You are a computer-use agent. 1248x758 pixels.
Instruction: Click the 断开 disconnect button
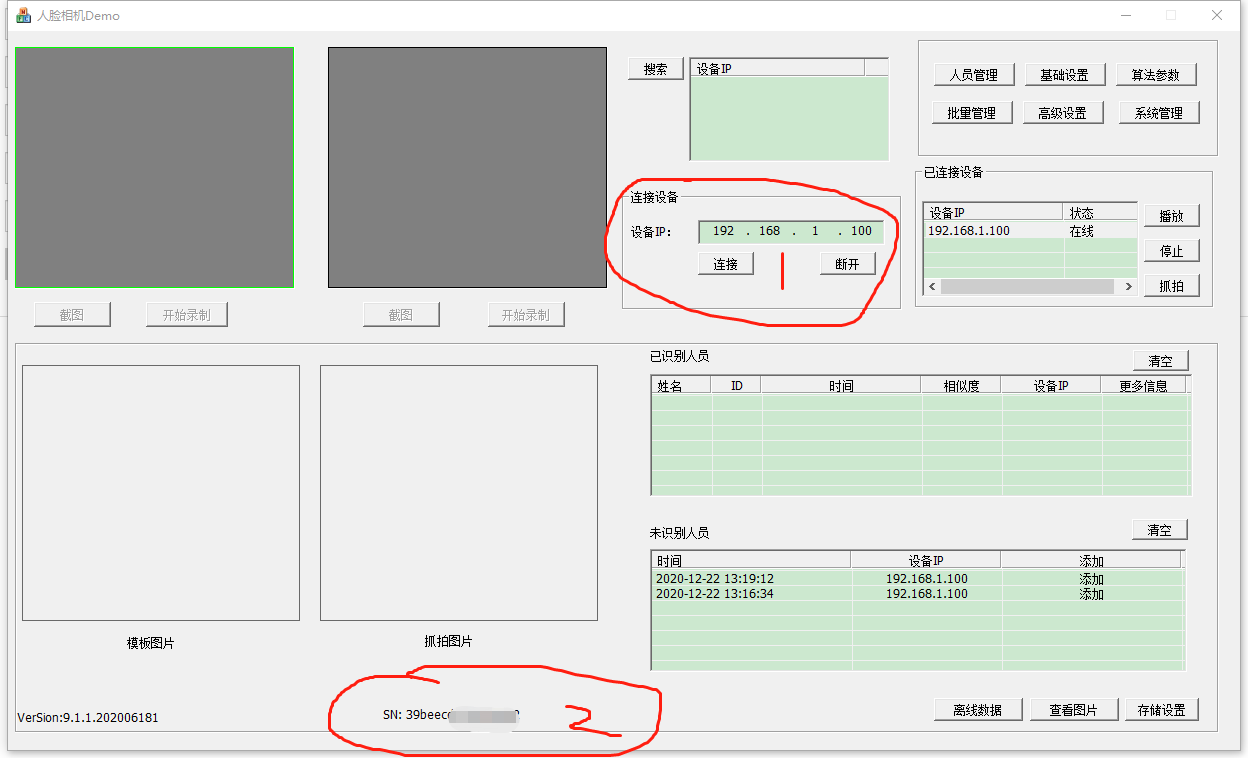(847, 264)
